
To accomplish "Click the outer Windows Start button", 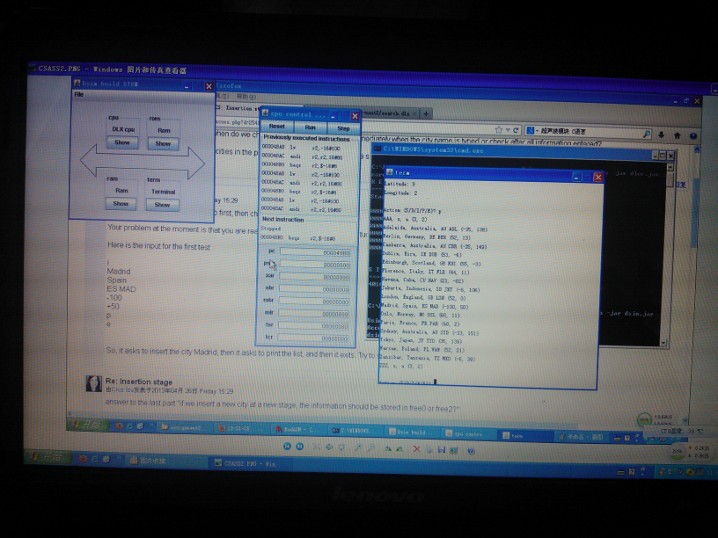I will tap(50, 457).
